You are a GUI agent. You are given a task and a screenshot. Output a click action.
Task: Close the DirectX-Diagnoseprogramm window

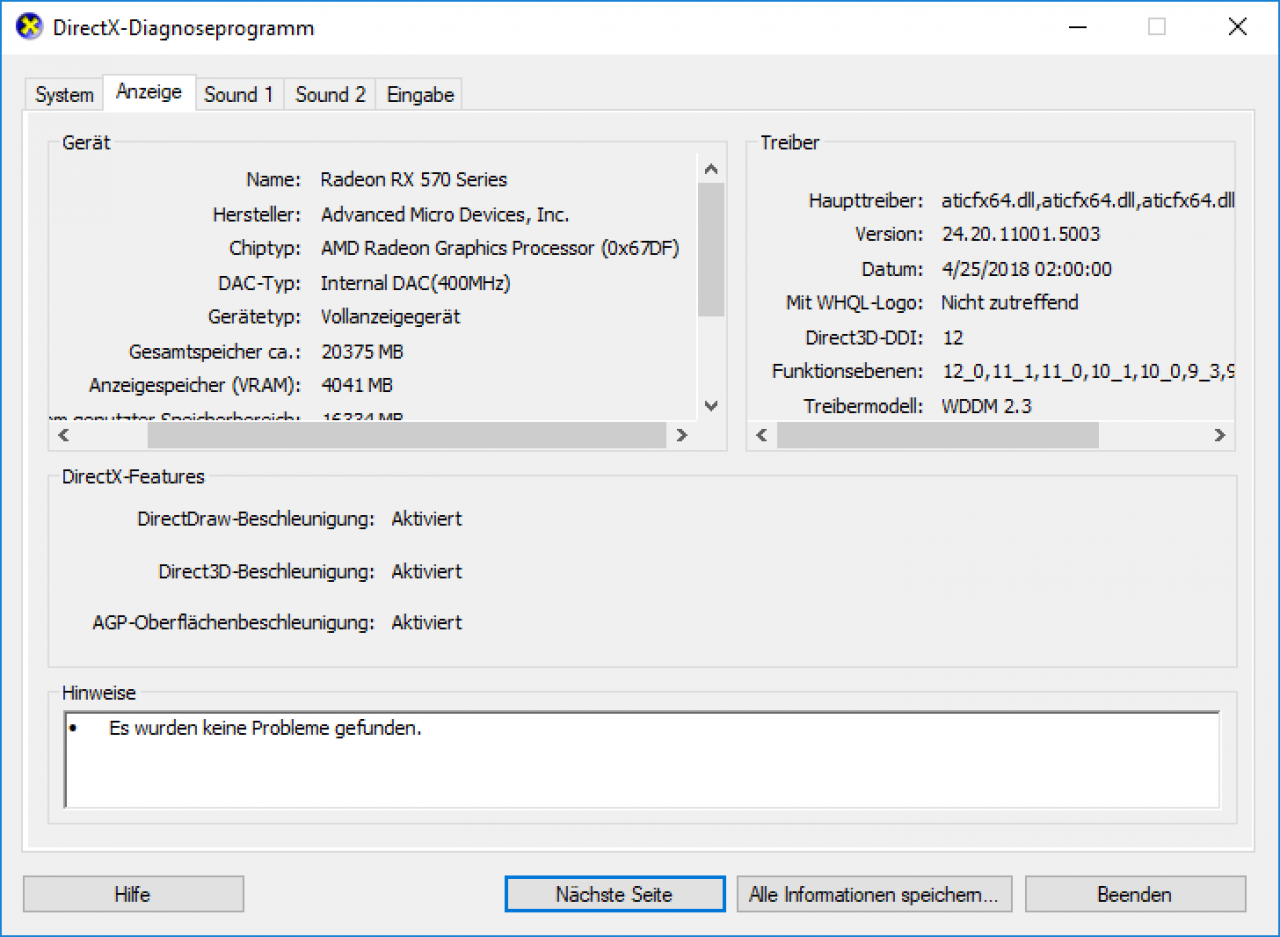(1237, 27)
